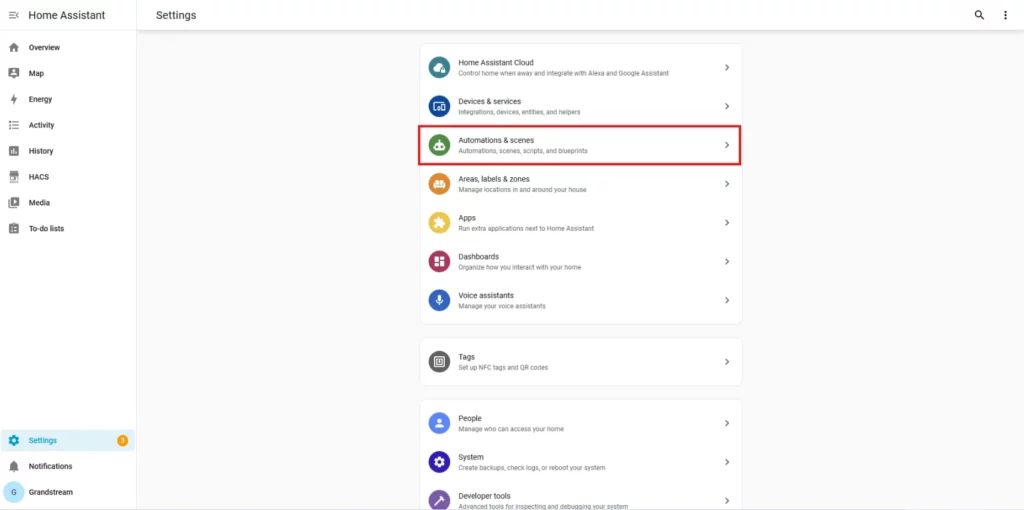Screen dimensions: 1024x510
Task: Open Voice assistants settings entry
Action: coord(581,300)
